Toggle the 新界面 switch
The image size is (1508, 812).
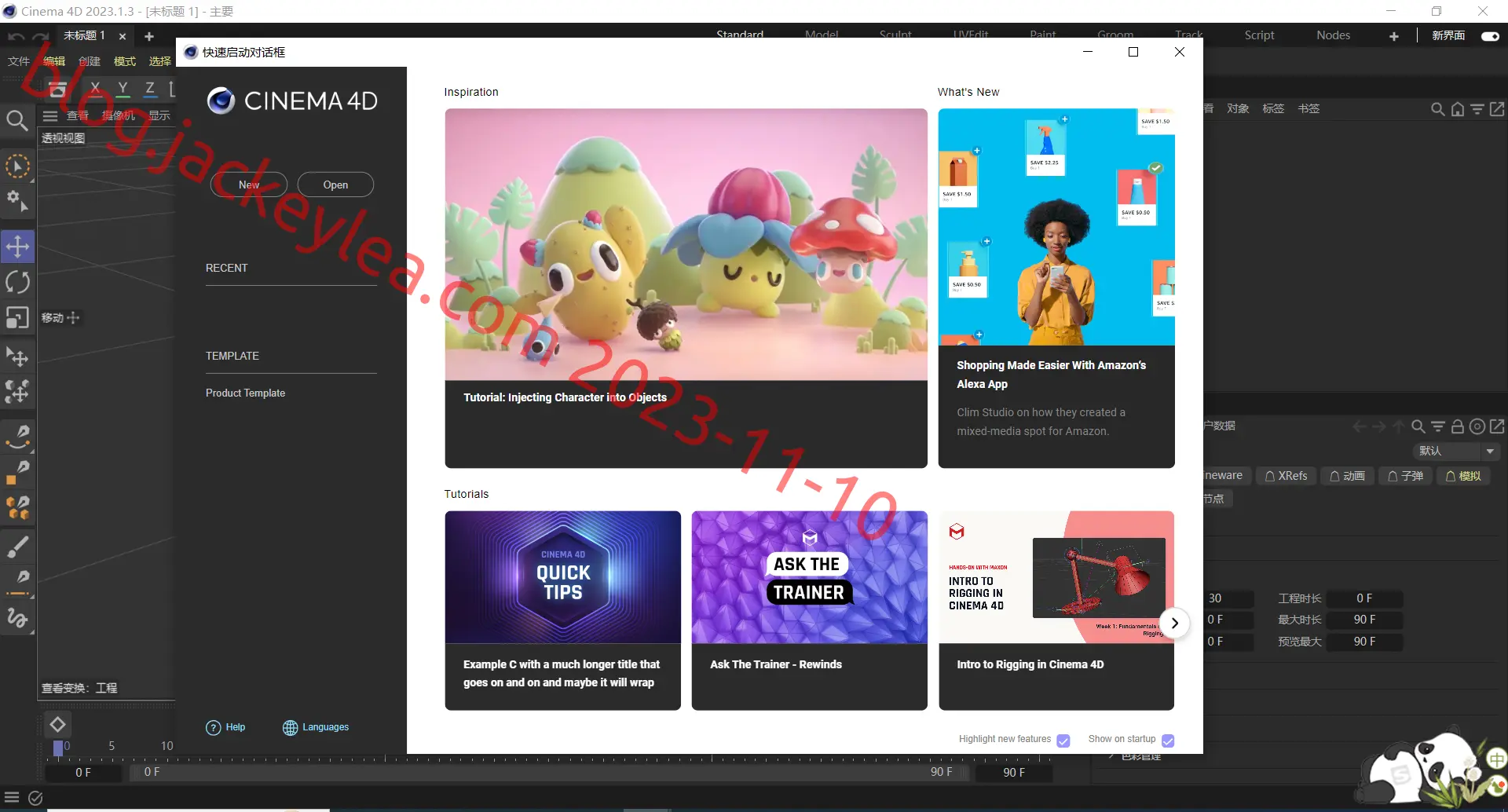tap(1490, 36)
